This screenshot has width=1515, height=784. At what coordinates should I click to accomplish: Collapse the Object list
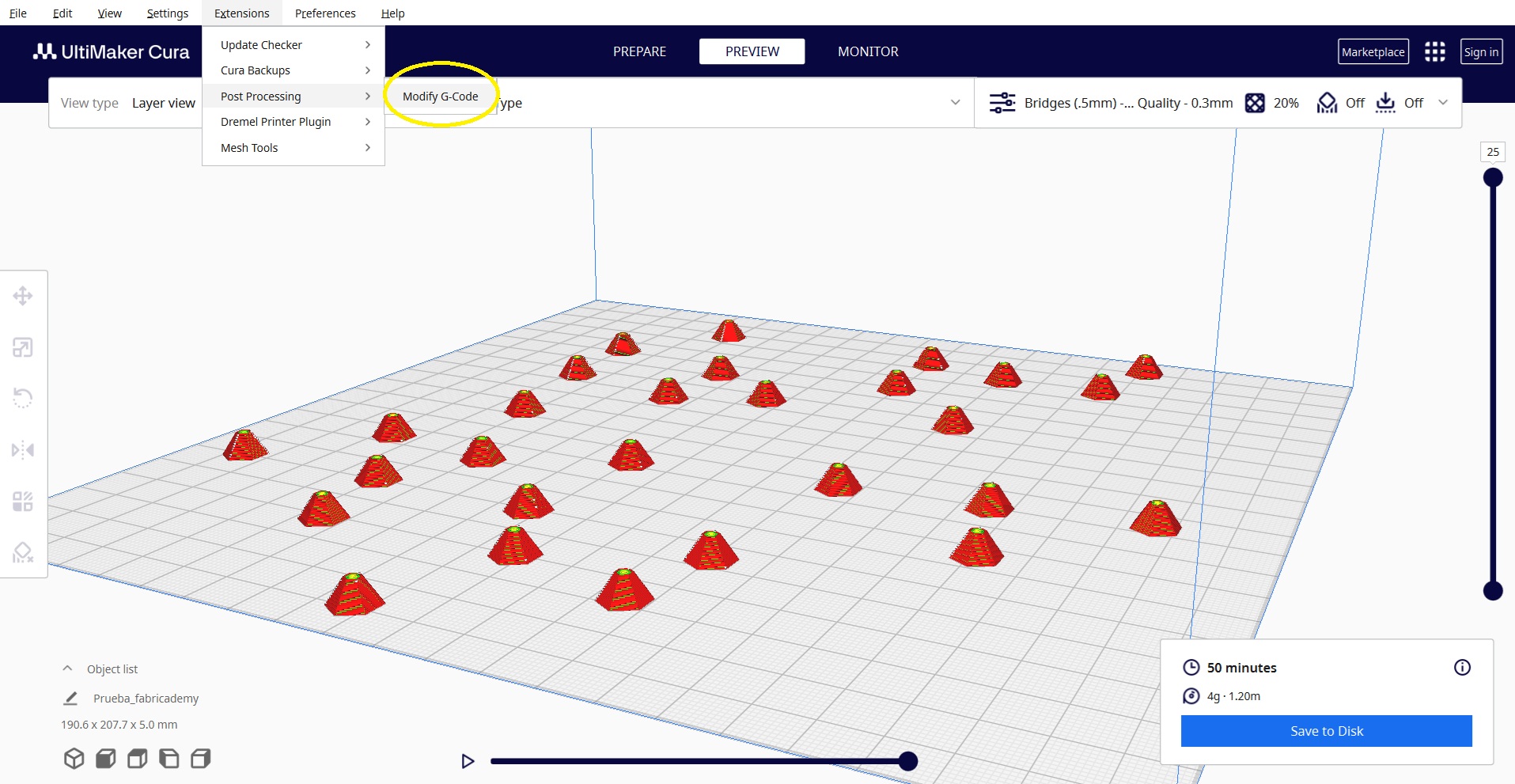tap(68, 668)
